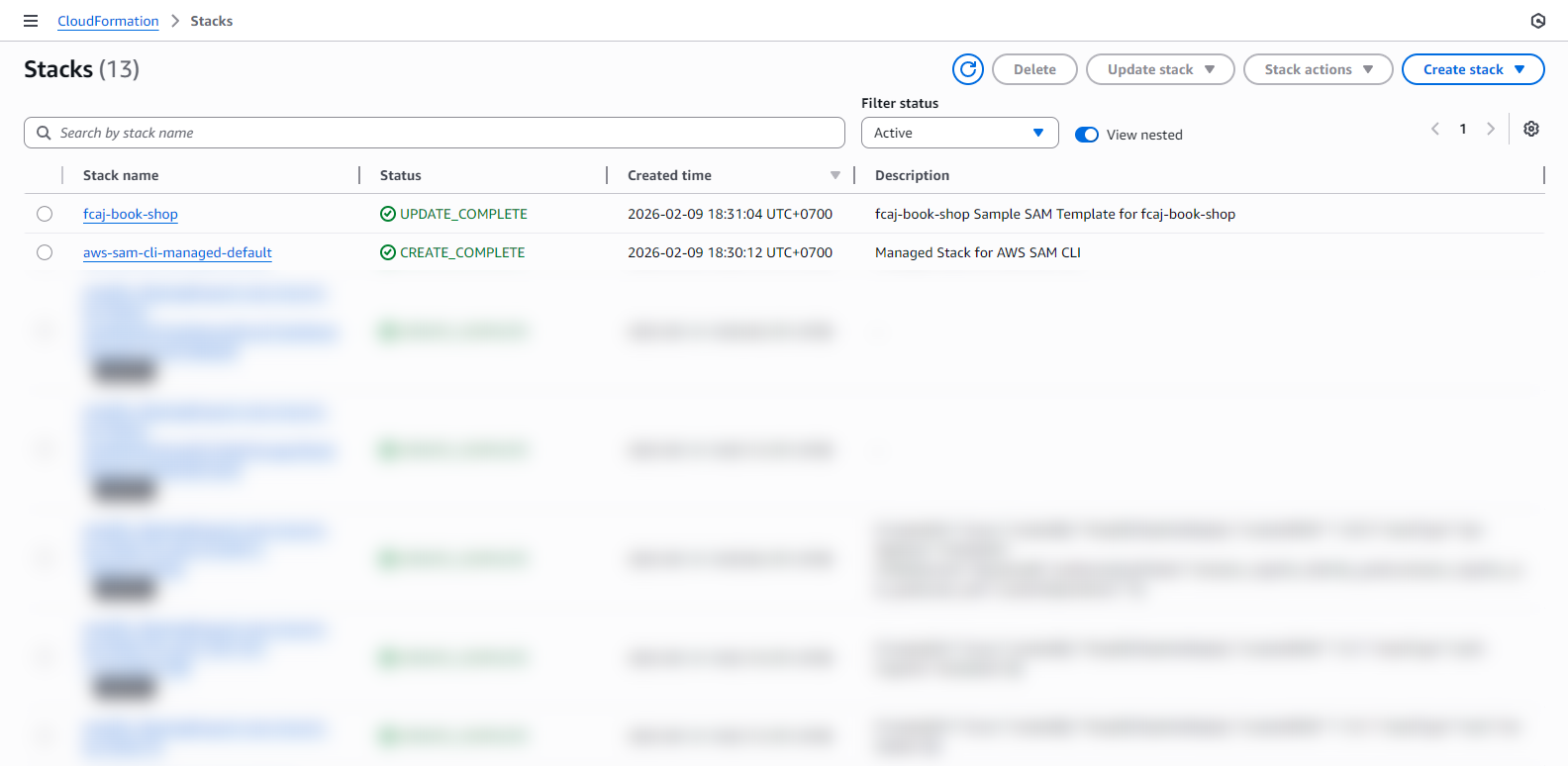Viewport: 1568px width, 766px height.
Task: Click the Stacks breadcrumb item
Action: (x=212, y=21)
